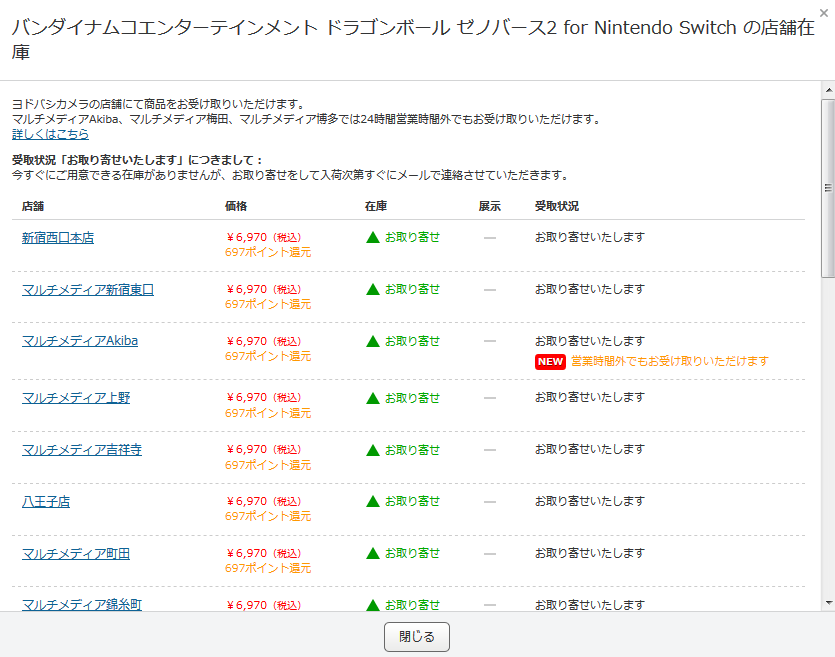Viewport: 835px width, 657px height.
Task: Click お取り寄せいたします status for 八王子店
Action: coord(590,502)
